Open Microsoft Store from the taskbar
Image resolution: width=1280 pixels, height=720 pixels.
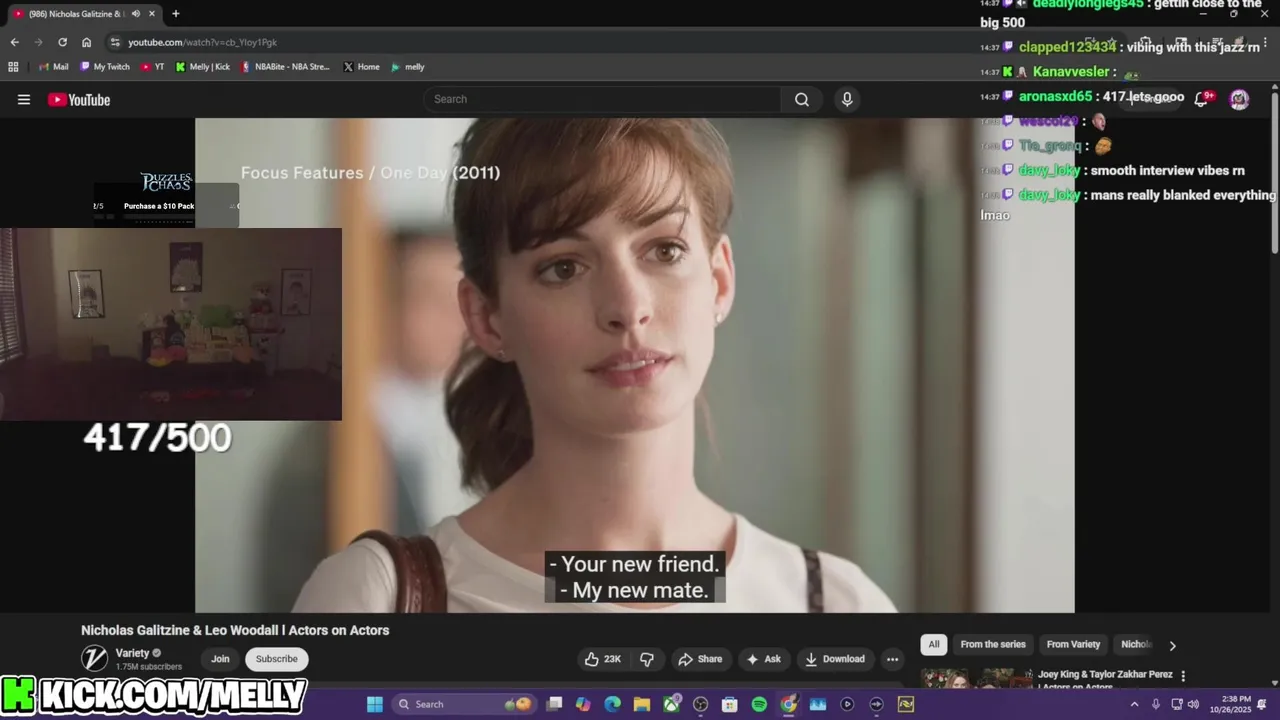click(730, 704)
